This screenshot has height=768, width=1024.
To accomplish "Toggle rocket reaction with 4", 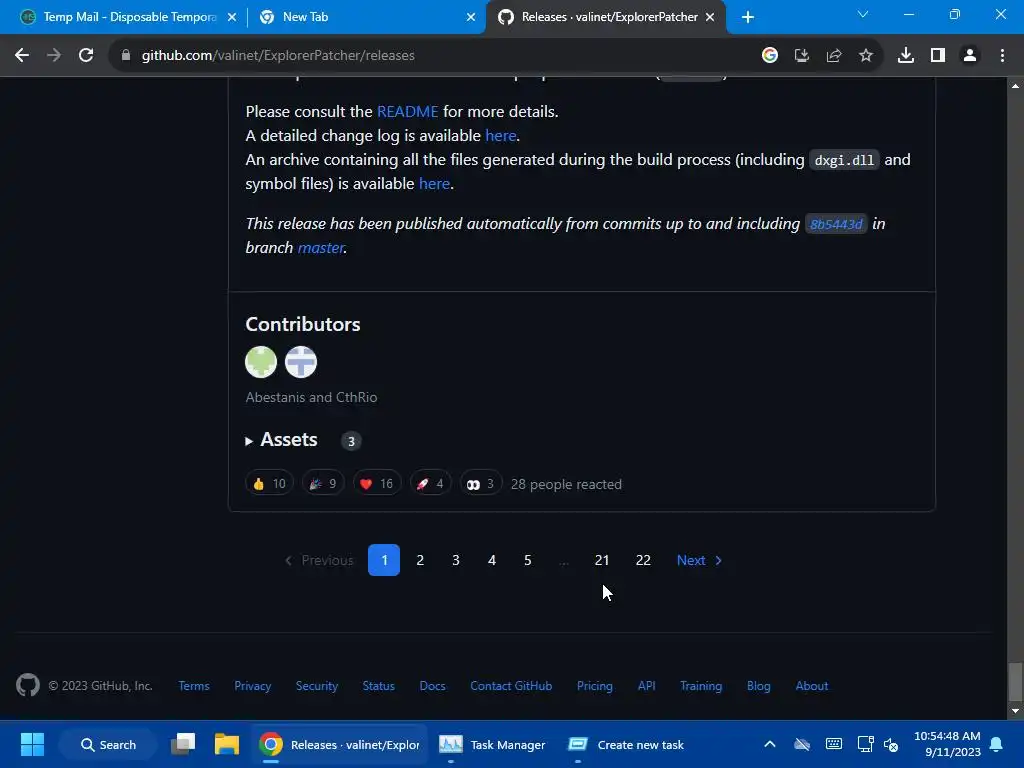I will pos(430,484).
